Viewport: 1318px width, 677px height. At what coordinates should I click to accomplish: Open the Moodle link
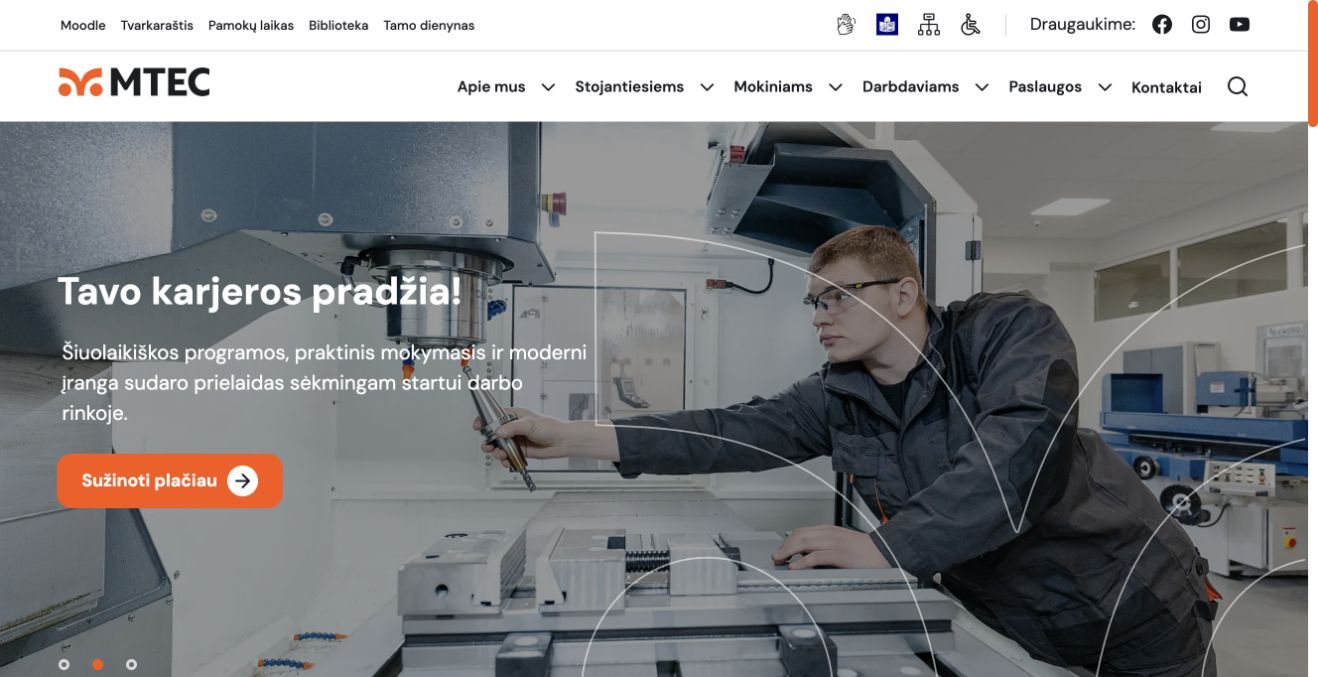click(x=83, y=25)
